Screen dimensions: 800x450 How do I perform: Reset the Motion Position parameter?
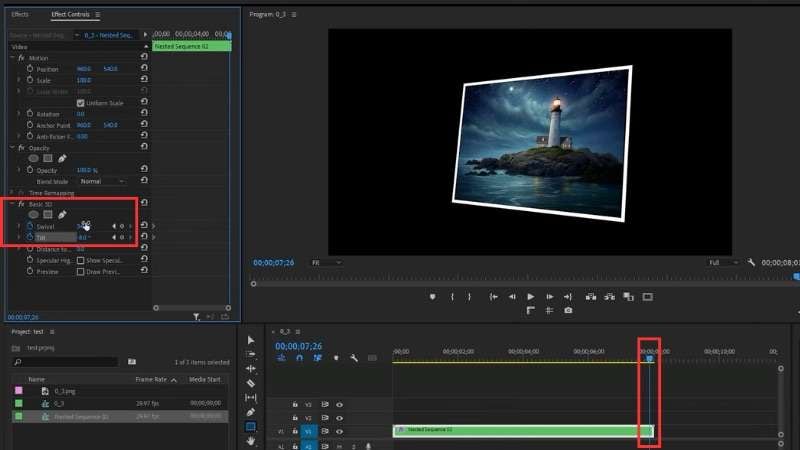(x=145, y=69)
